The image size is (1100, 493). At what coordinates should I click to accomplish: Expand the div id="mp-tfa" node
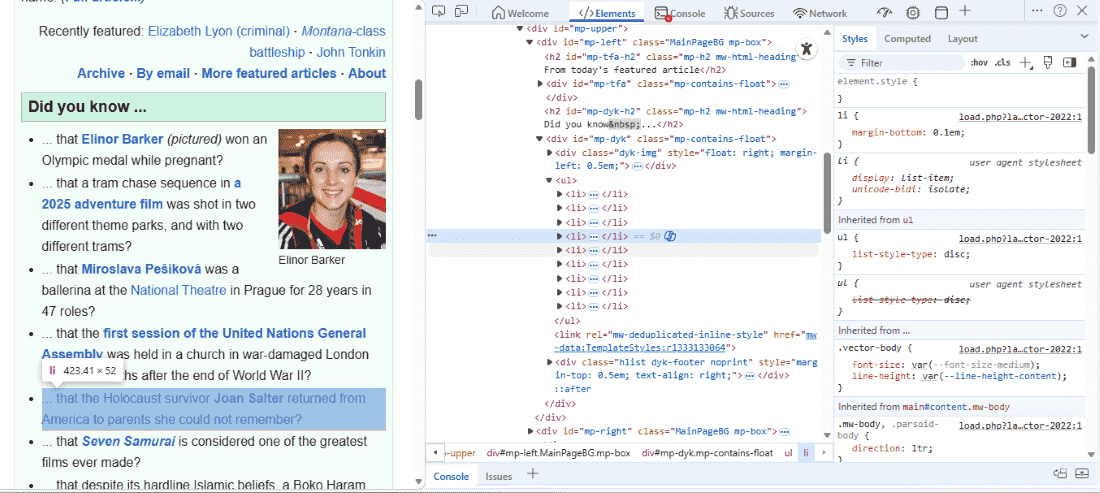coord(540,84)
